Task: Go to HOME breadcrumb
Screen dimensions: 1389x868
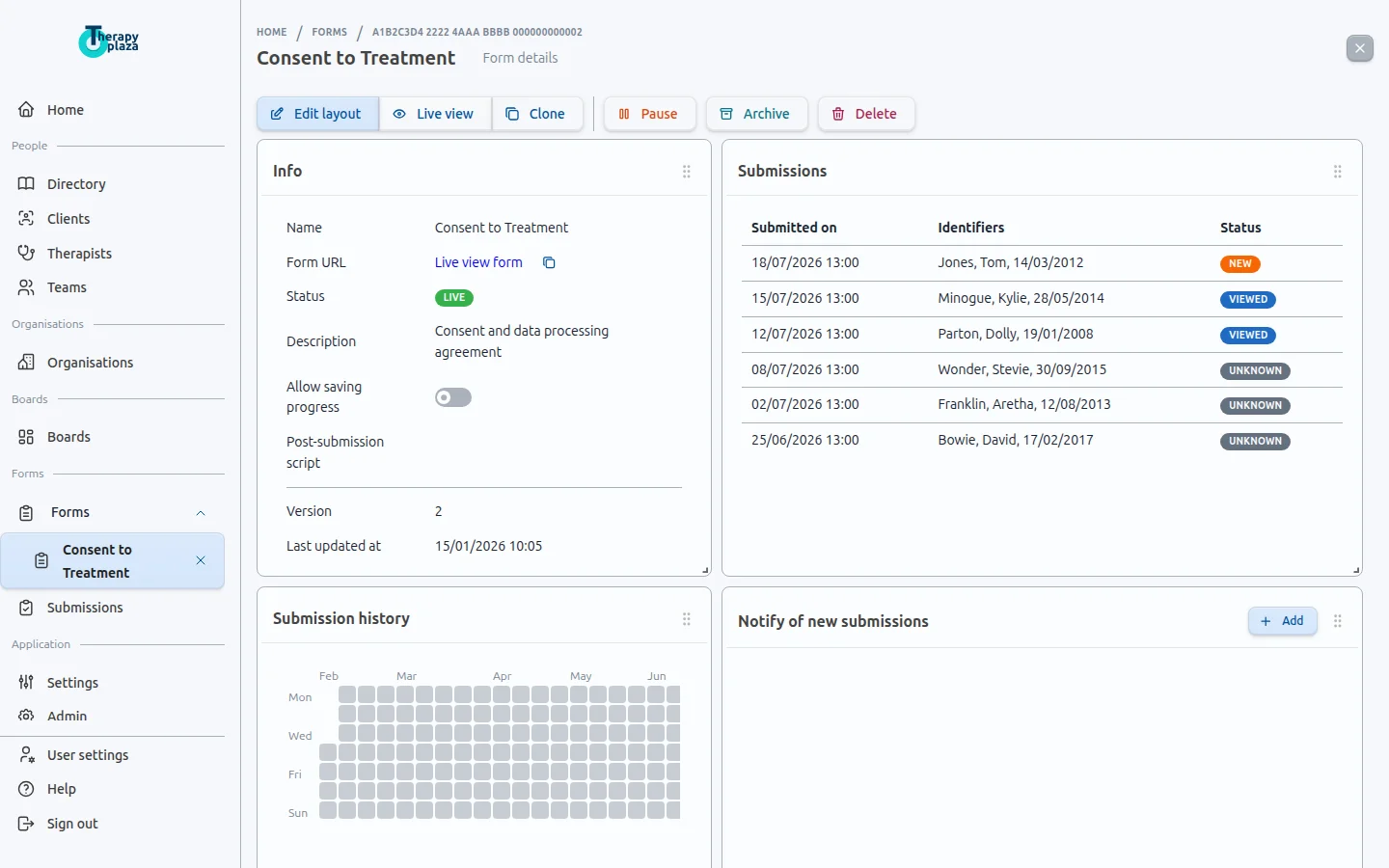Action: tap(272, 32)
